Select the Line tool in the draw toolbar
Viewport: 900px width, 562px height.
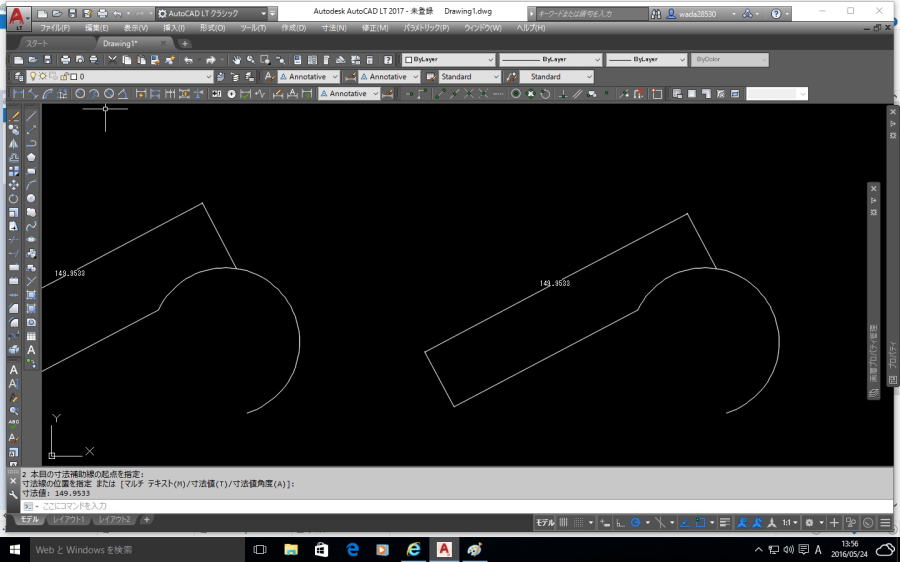31,116
